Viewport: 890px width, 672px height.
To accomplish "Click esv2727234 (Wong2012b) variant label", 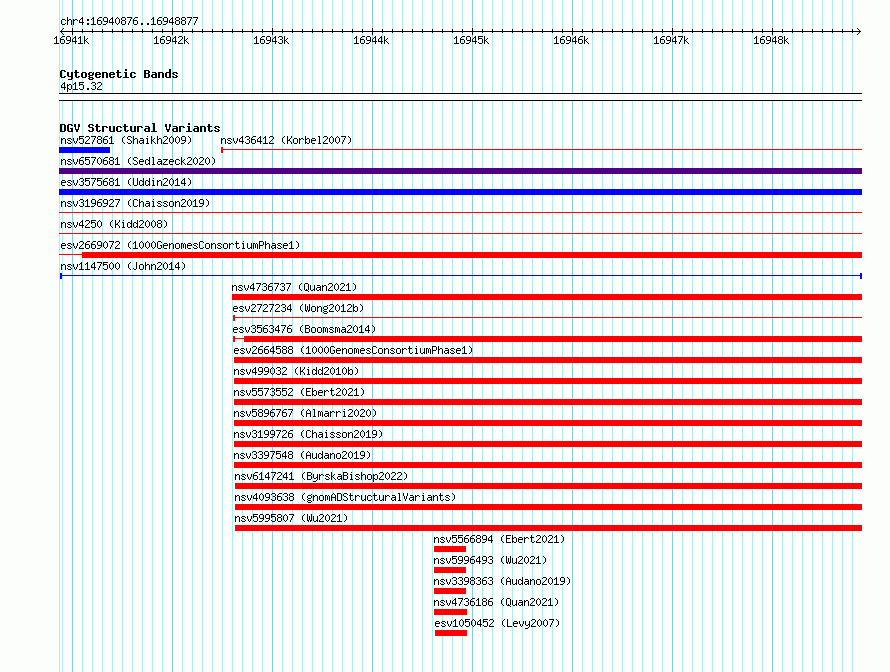I will pos(298,308).
